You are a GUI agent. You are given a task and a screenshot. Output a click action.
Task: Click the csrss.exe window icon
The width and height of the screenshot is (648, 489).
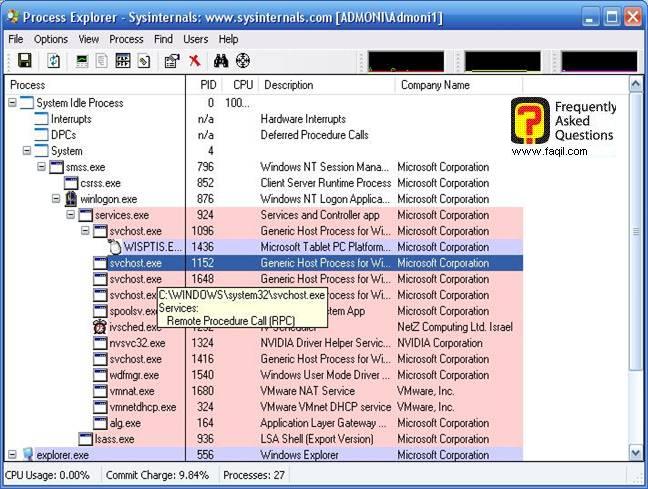pos(71,183)
